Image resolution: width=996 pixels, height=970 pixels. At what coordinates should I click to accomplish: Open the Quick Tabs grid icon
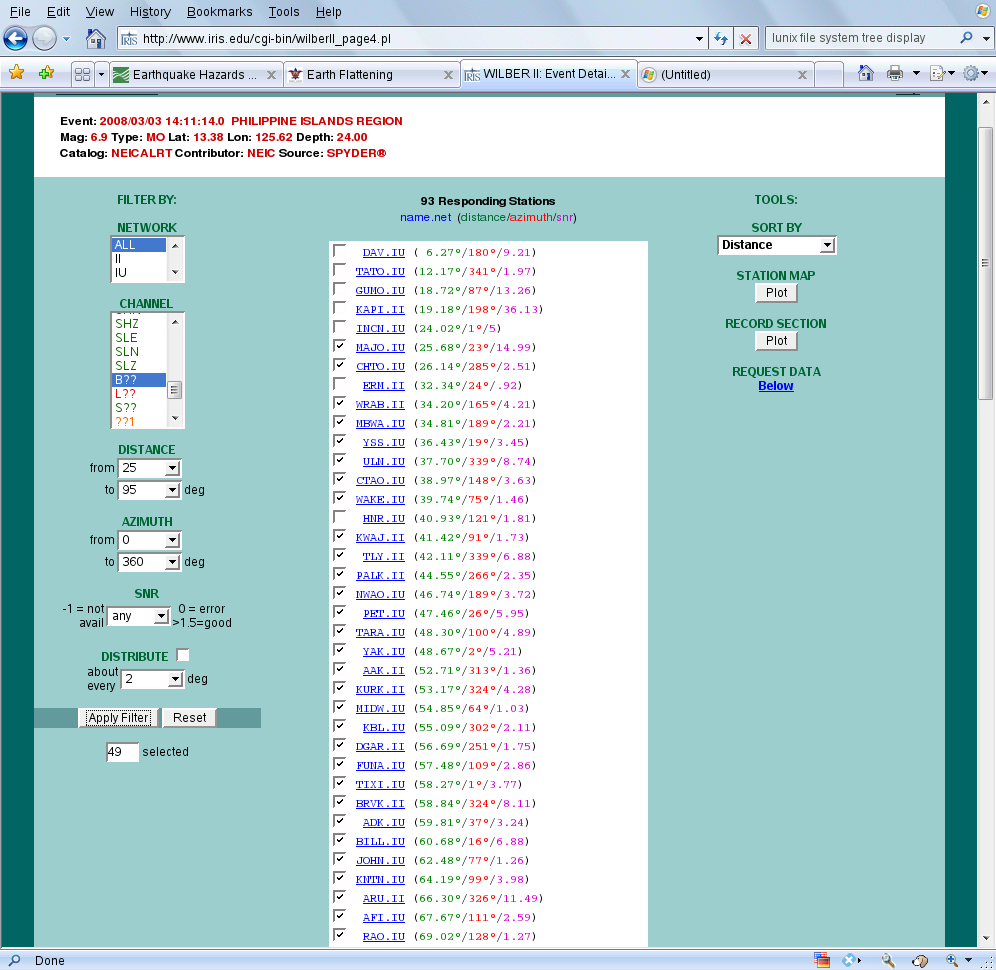click(x=83, y=74)
